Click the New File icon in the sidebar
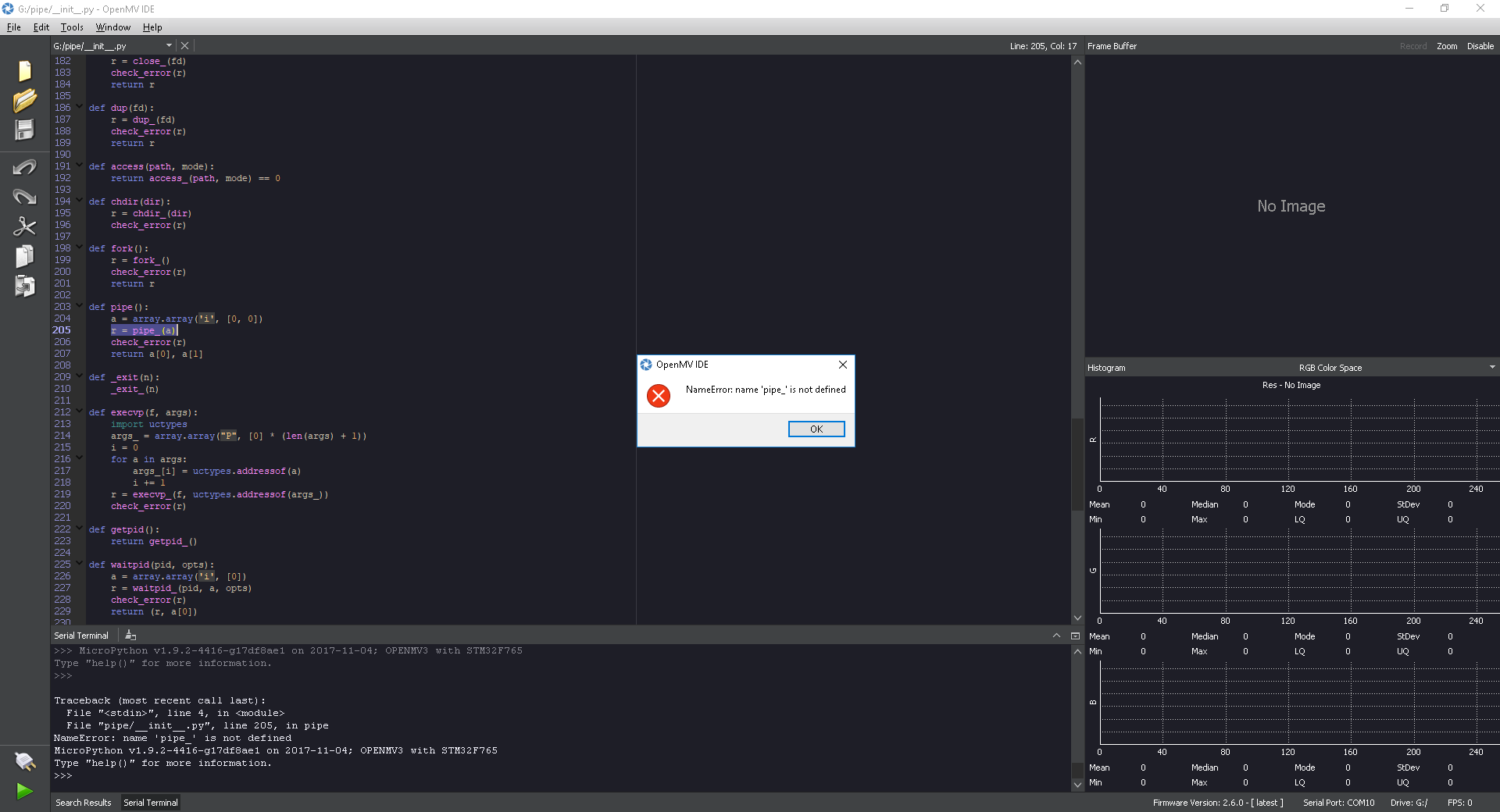The image size is (1500, 812). point(25,71)
